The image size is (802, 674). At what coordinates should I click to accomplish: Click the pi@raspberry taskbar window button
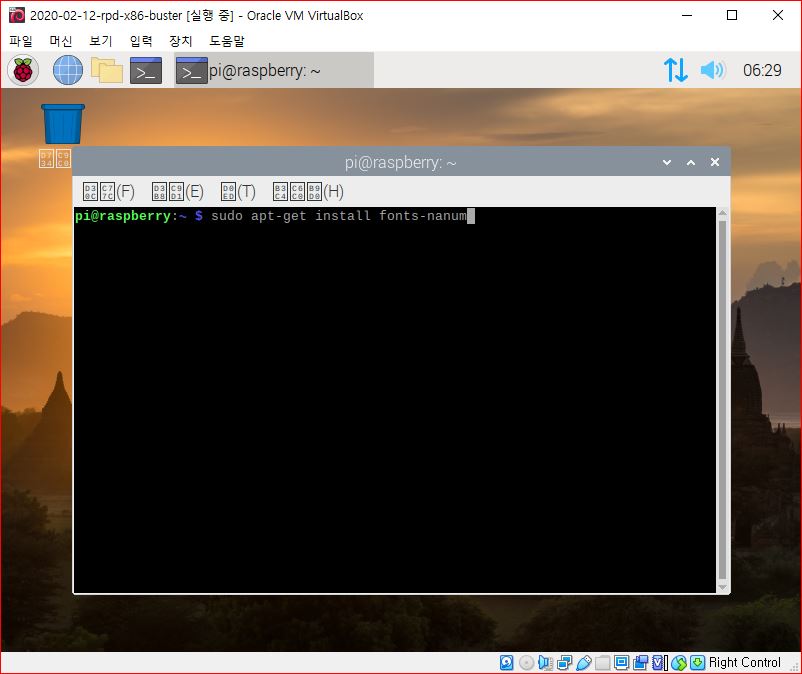point(268,70)
